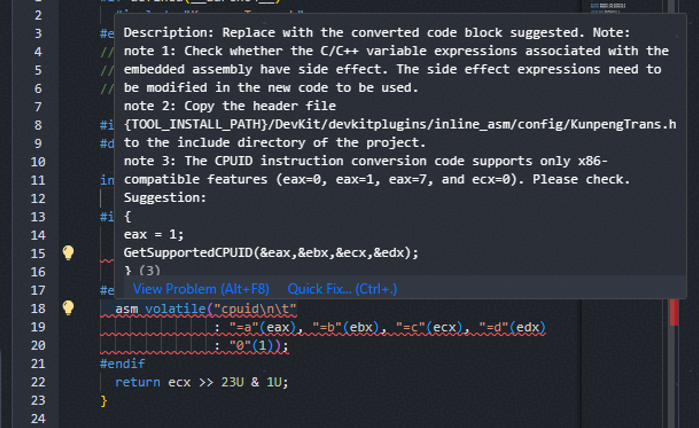The image size is (699, 428).
Task: Click line number 24 in the gutter
Action: pyautogui.click(x=36, y=419)
